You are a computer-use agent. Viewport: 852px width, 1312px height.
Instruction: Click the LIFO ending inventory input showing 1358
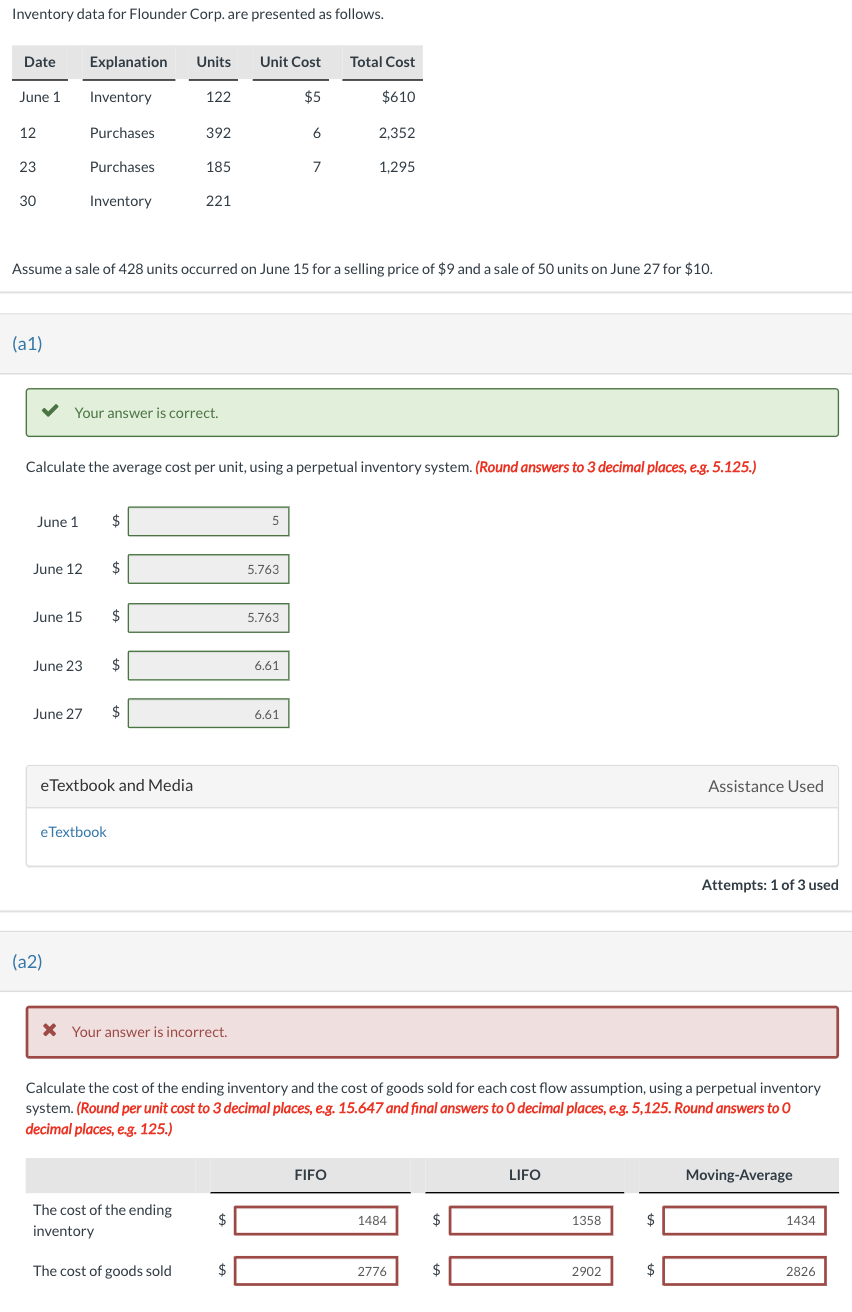[x=530, y=1220]
